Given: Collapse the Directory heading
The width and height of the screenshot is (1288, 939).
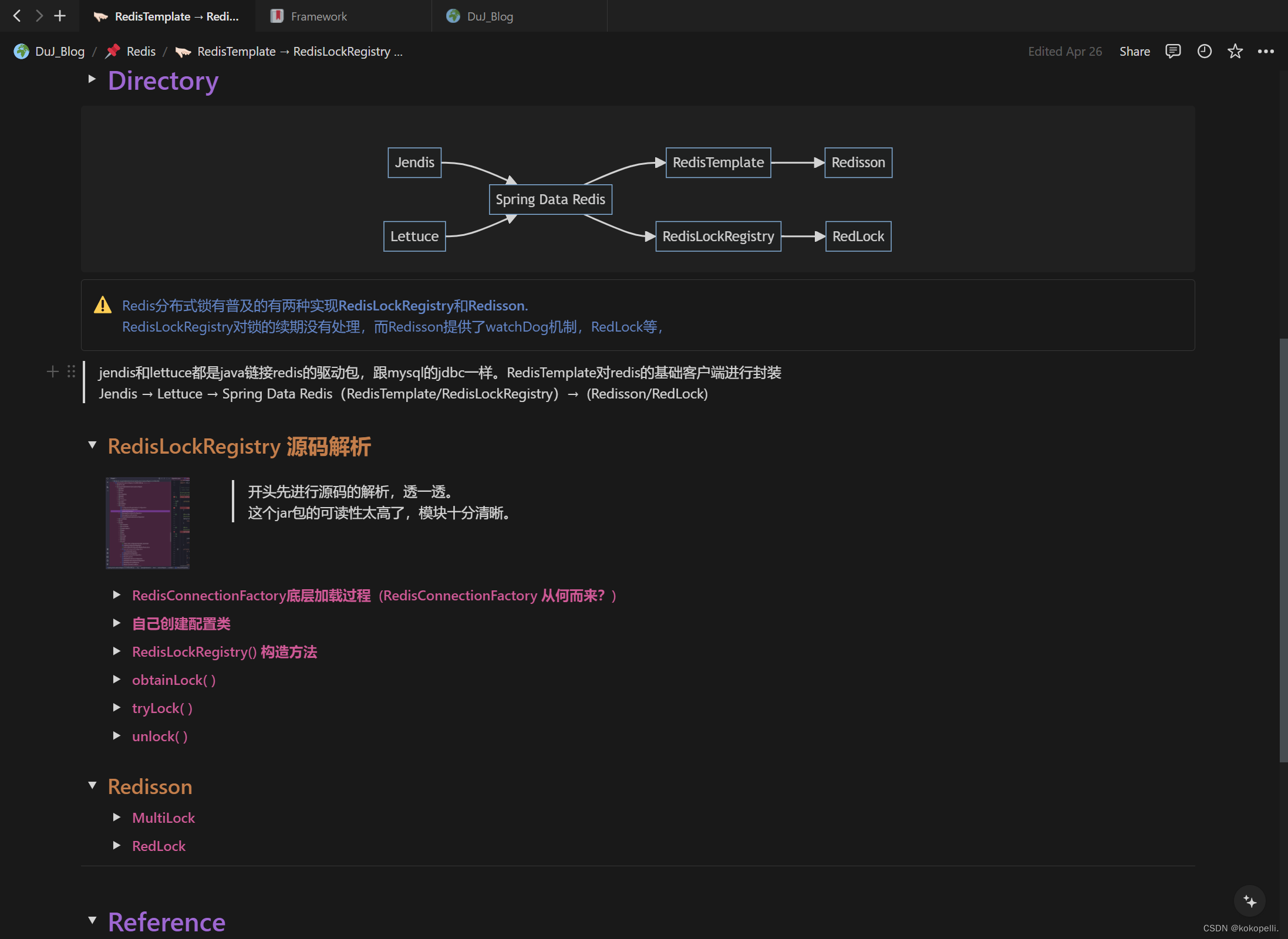Looking at the screenshot, I should tap(92, 80).
